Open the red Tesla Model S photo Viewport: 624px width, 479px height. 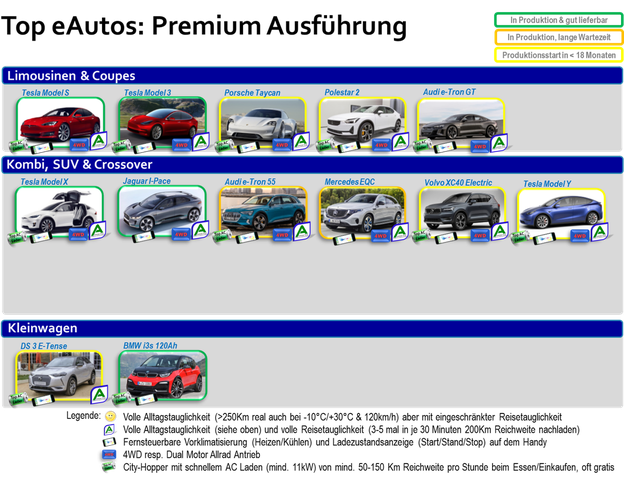(x=60, y=122)
